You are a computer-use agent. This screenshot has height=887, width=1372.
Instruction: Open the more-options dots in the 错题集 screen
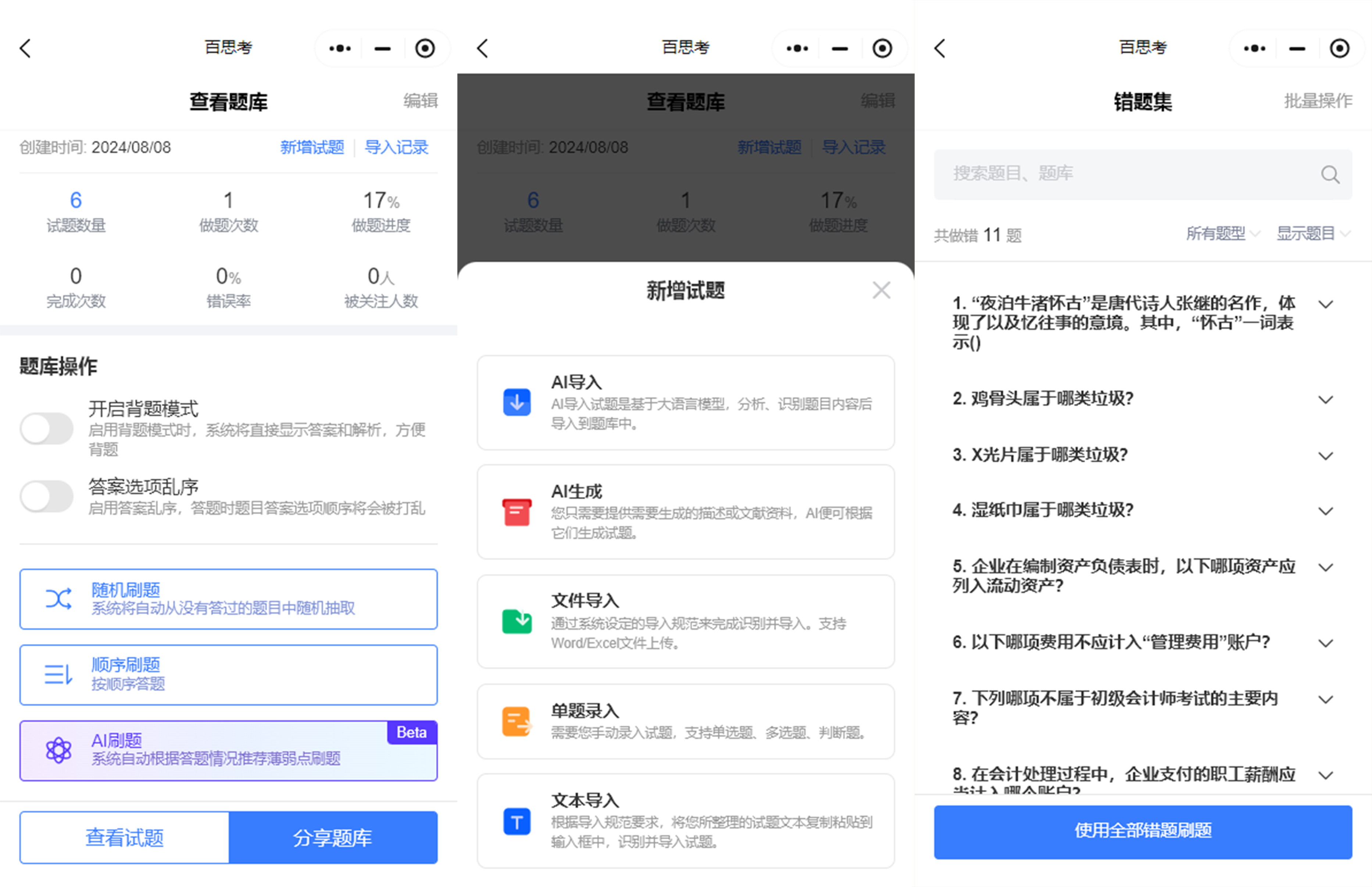click(x=1254, y=49)
